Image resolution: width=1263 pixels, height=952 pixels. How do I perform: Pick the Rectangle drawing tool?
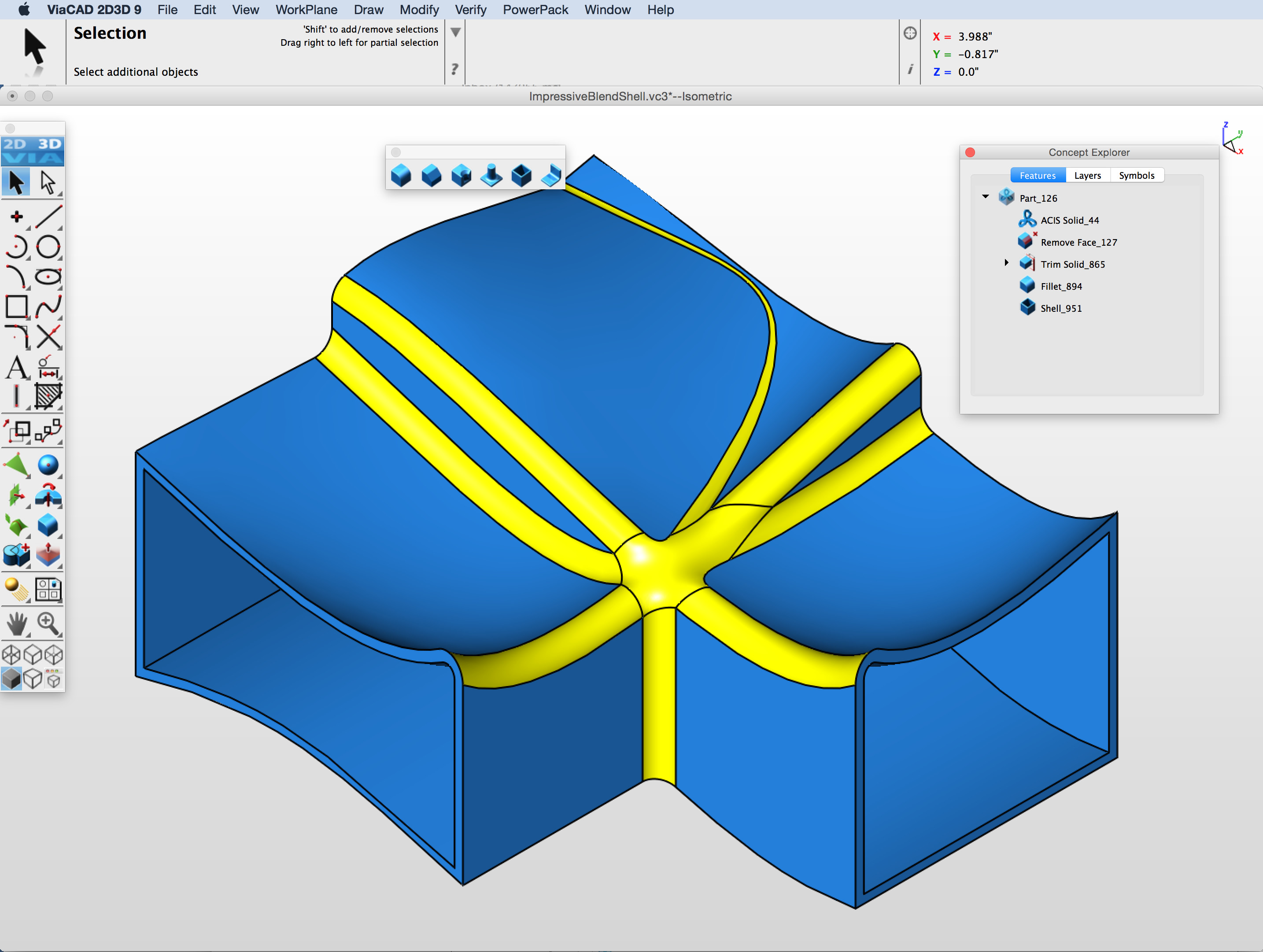[17, 306]
